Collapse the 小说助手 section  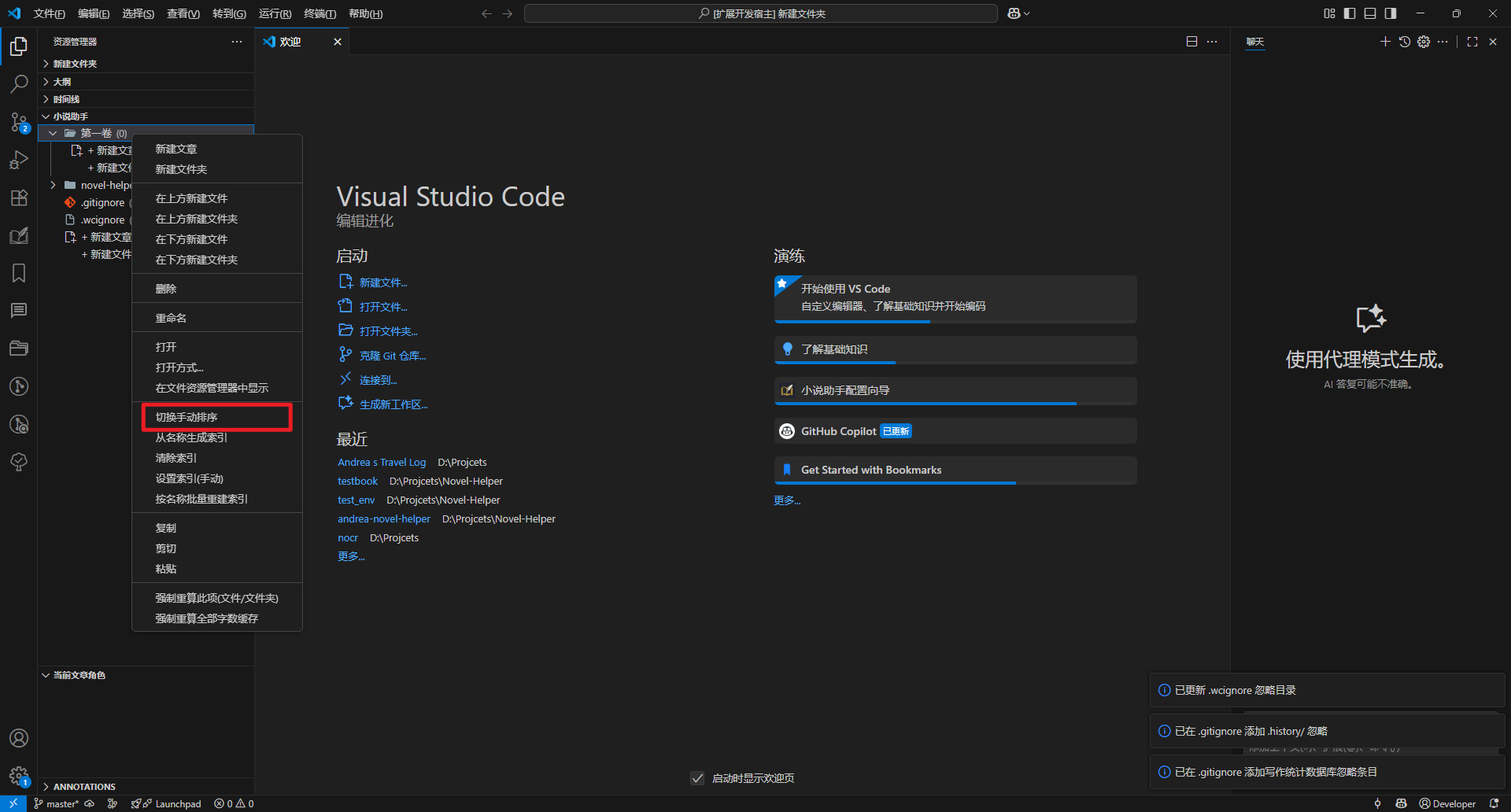click(70, 116)
